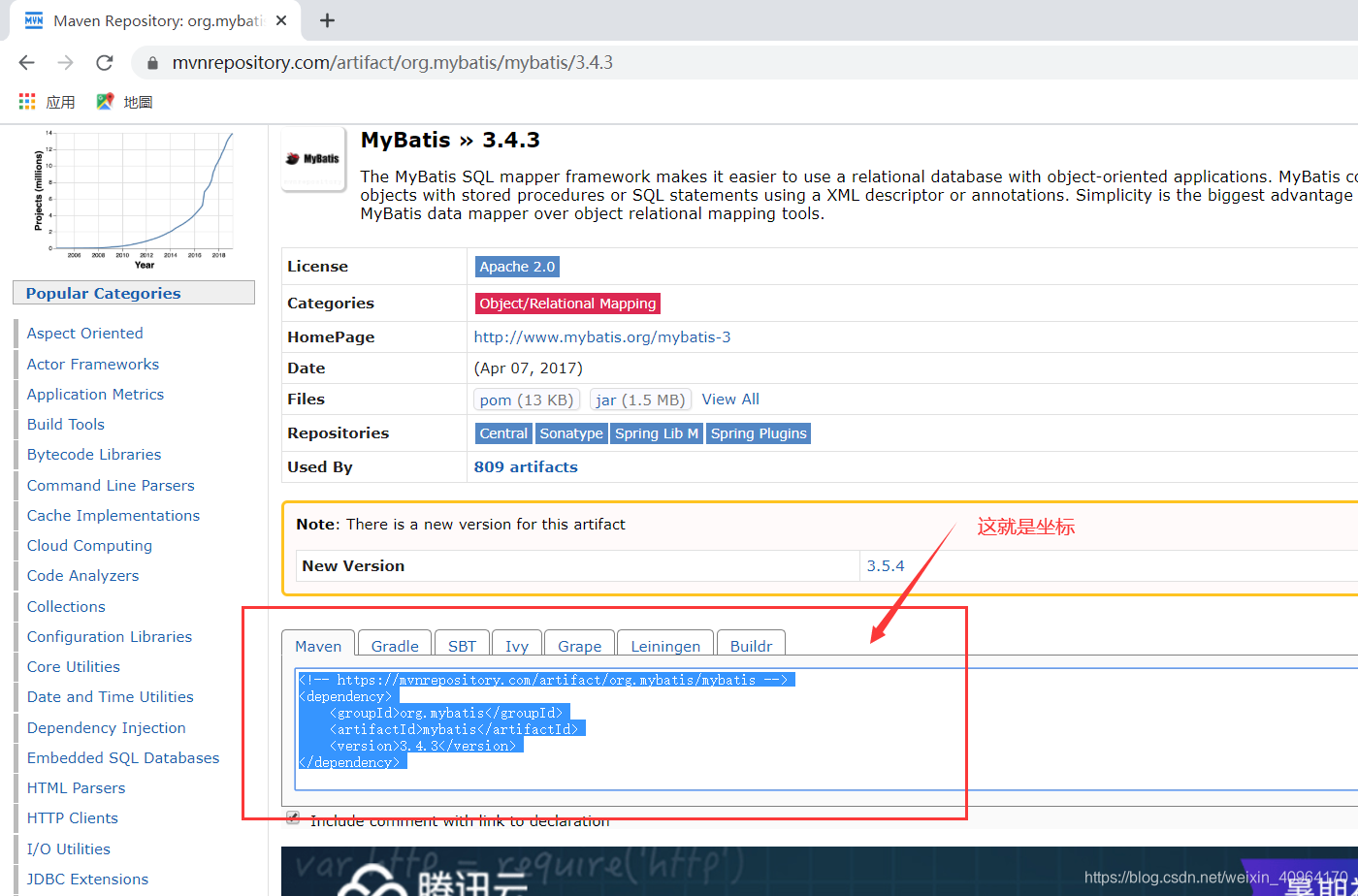Open the 809 artifacts link
The height and width of the screenshot is (896, 1358).
pyautogui.click(x=526, y=467)
